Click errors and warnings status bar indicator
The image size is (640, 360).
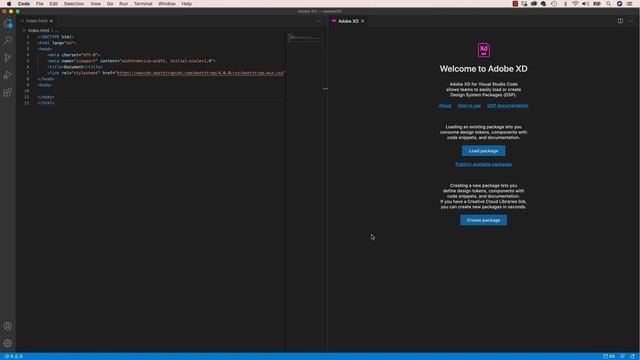coord(14,356)
